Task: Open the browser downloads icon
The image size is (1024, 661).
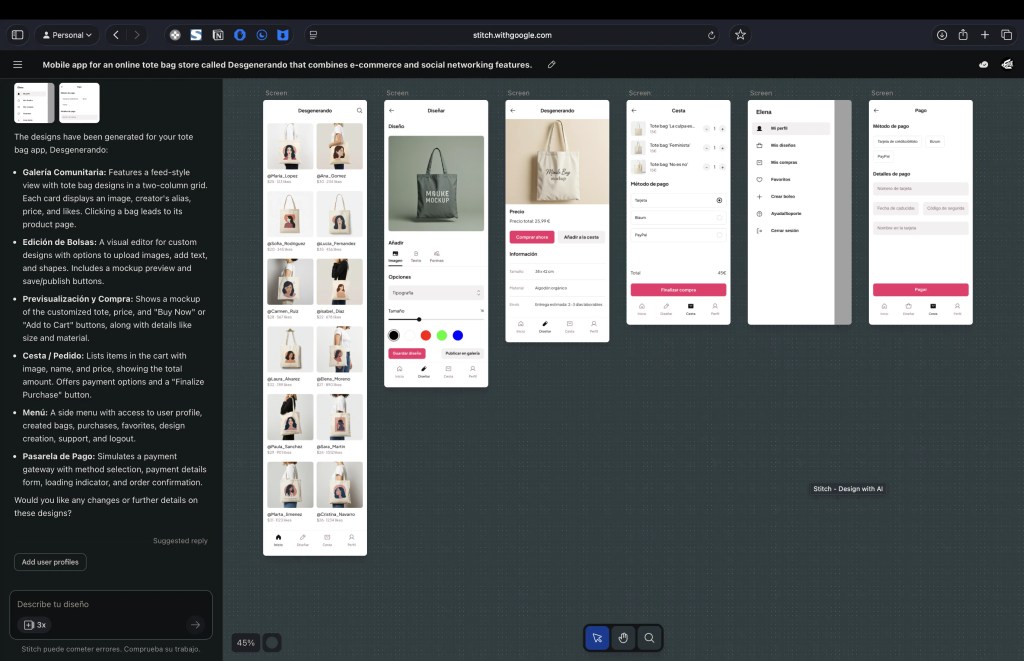Action: coord(941,34)
